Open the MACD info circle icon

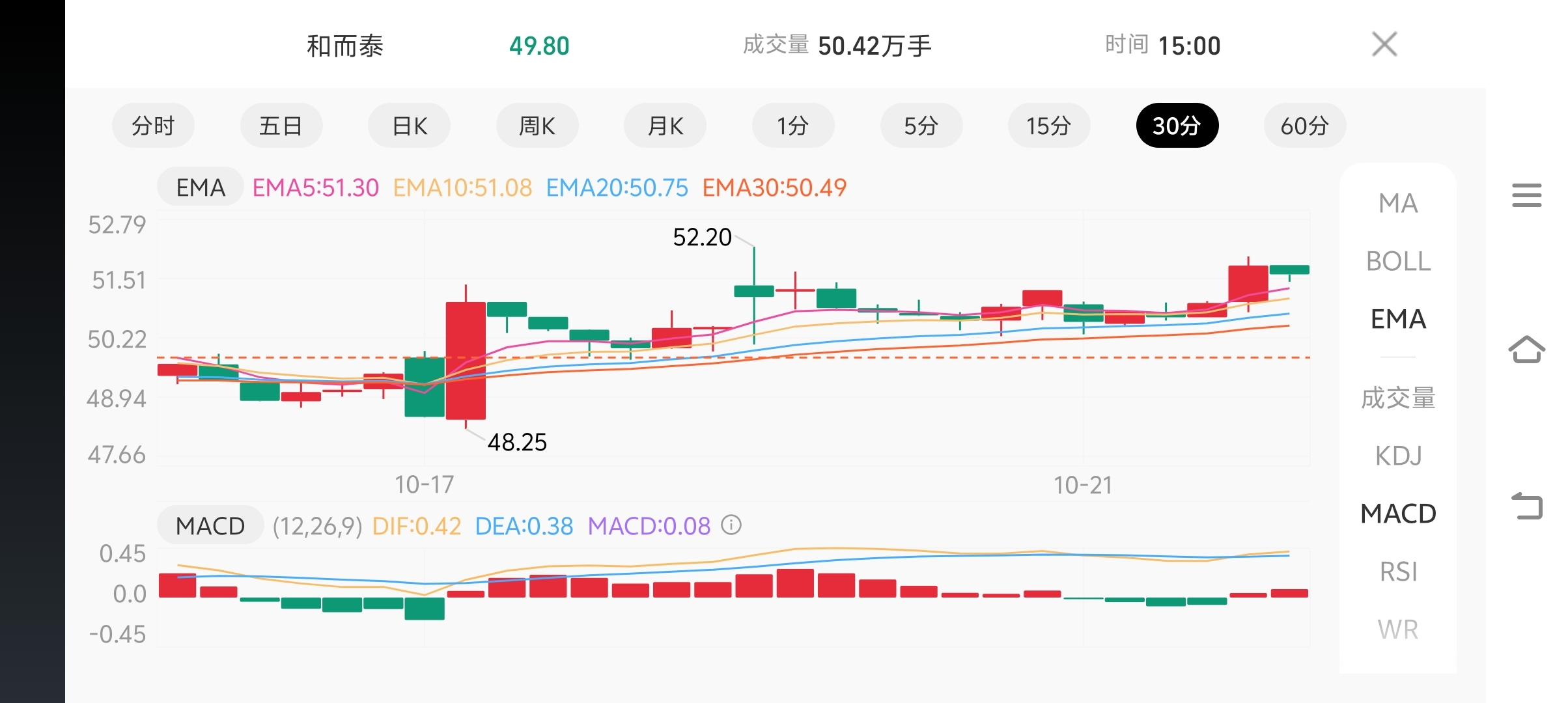point(731,525)
